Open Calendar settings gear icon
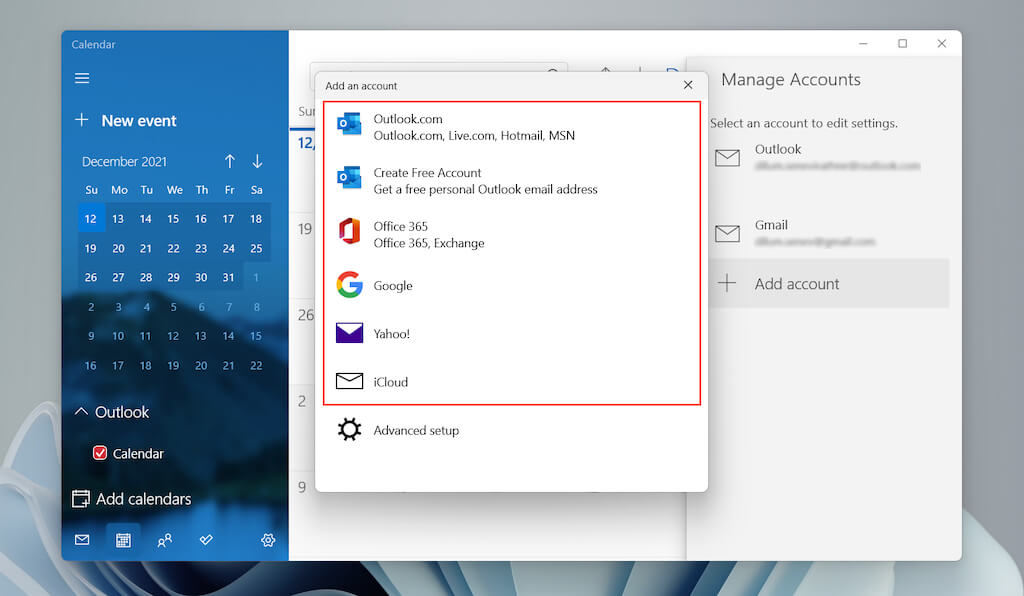 [268, 540]
